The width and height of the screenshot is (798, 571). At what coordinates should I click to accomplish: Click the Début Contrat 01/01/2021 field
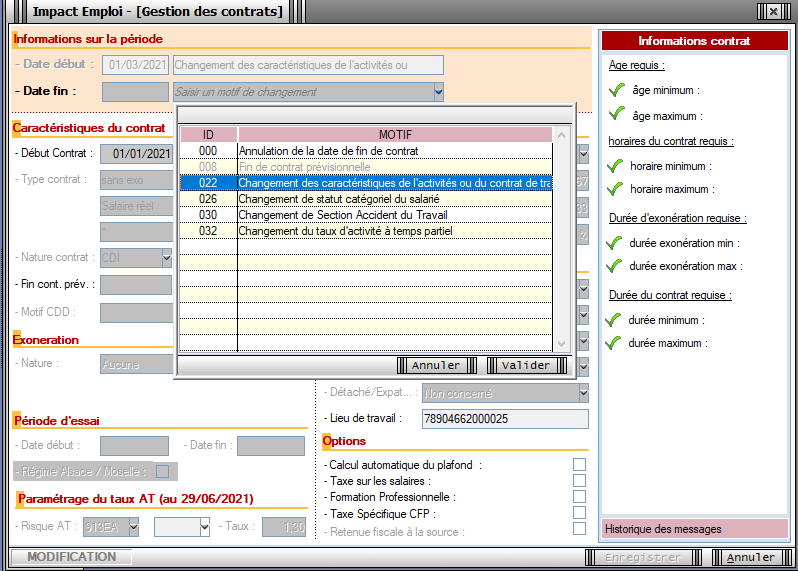coord(136,154)
